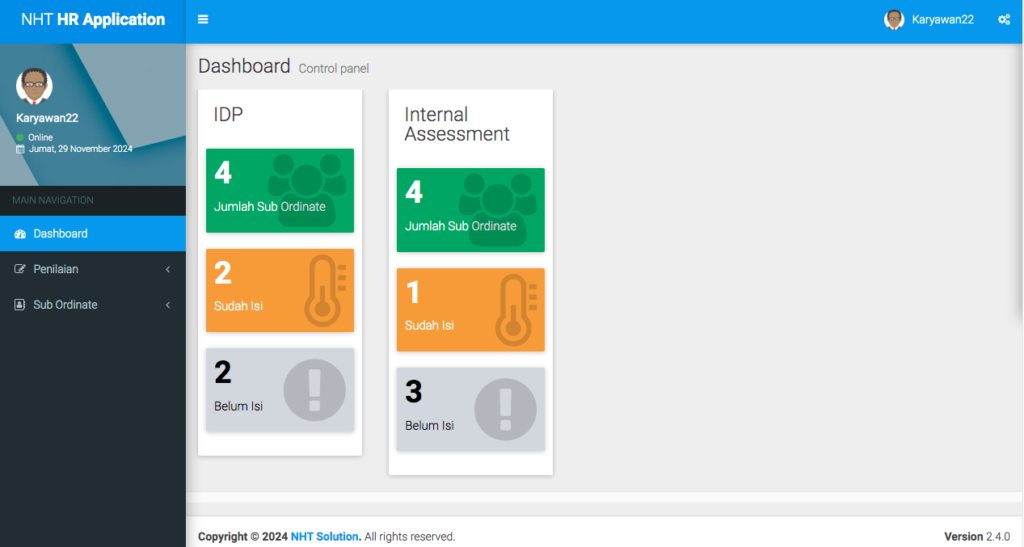Click the Sub Ordinate contact icon
The image size is (1024, 547).
click(20, 305)
